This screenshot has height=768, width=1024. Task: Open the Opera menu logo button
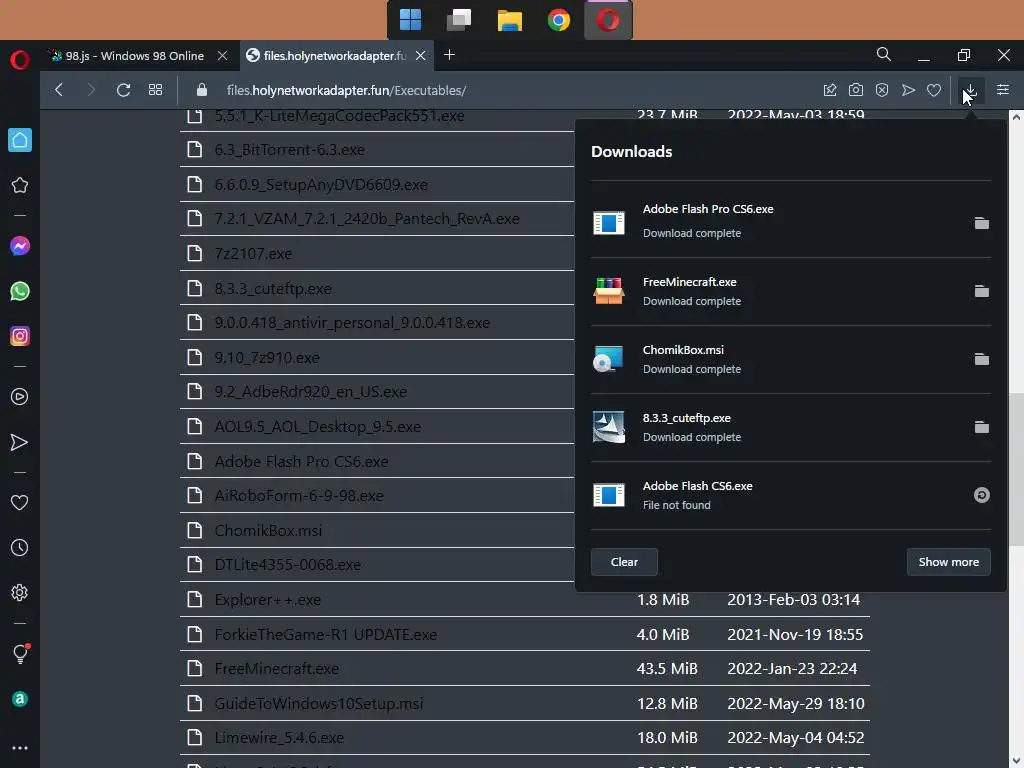[20, 59]
